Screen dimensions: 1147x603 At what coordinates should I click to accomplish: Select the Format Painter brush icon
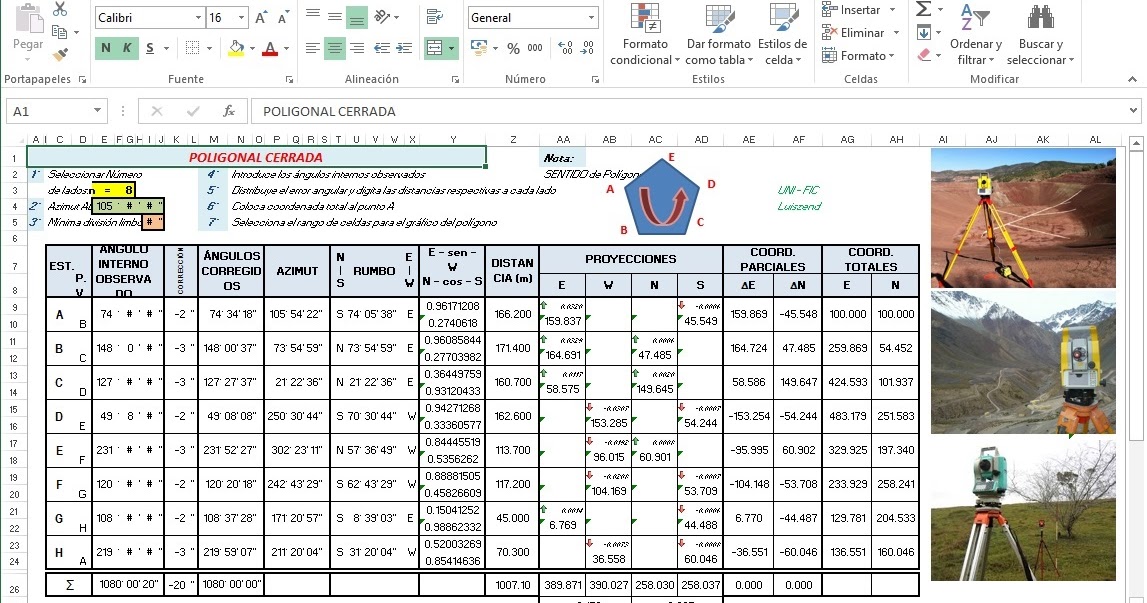(x=60, y=54)
